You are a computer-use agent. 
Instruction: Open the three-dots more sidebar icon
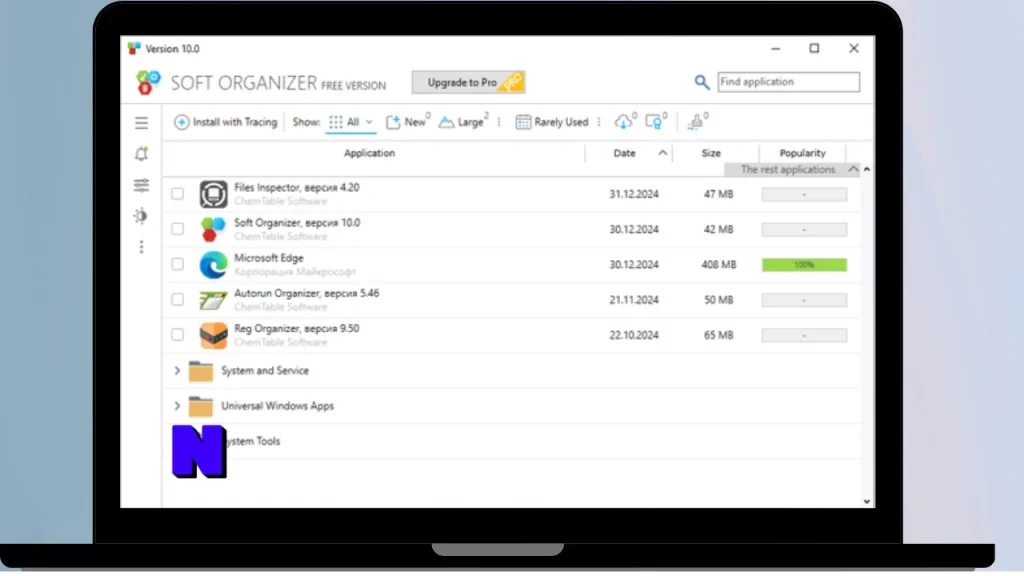point(141,247)
